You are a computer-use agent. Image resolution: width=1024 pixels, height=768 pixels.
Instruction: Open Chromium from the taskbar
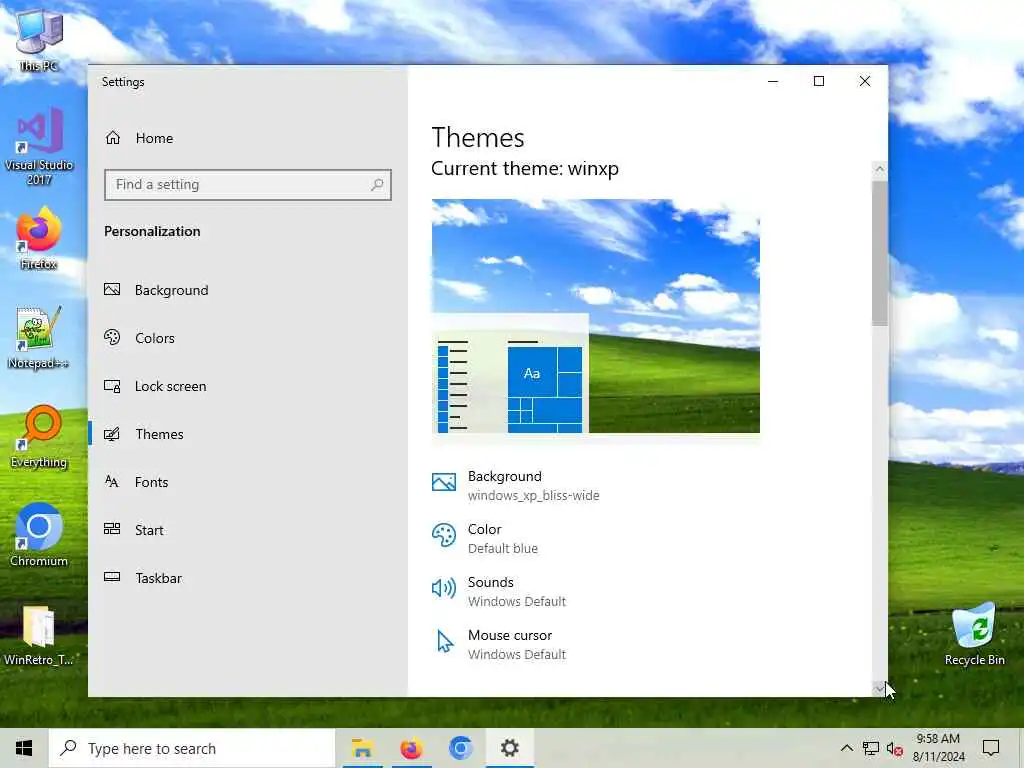[x=460, y=748]
